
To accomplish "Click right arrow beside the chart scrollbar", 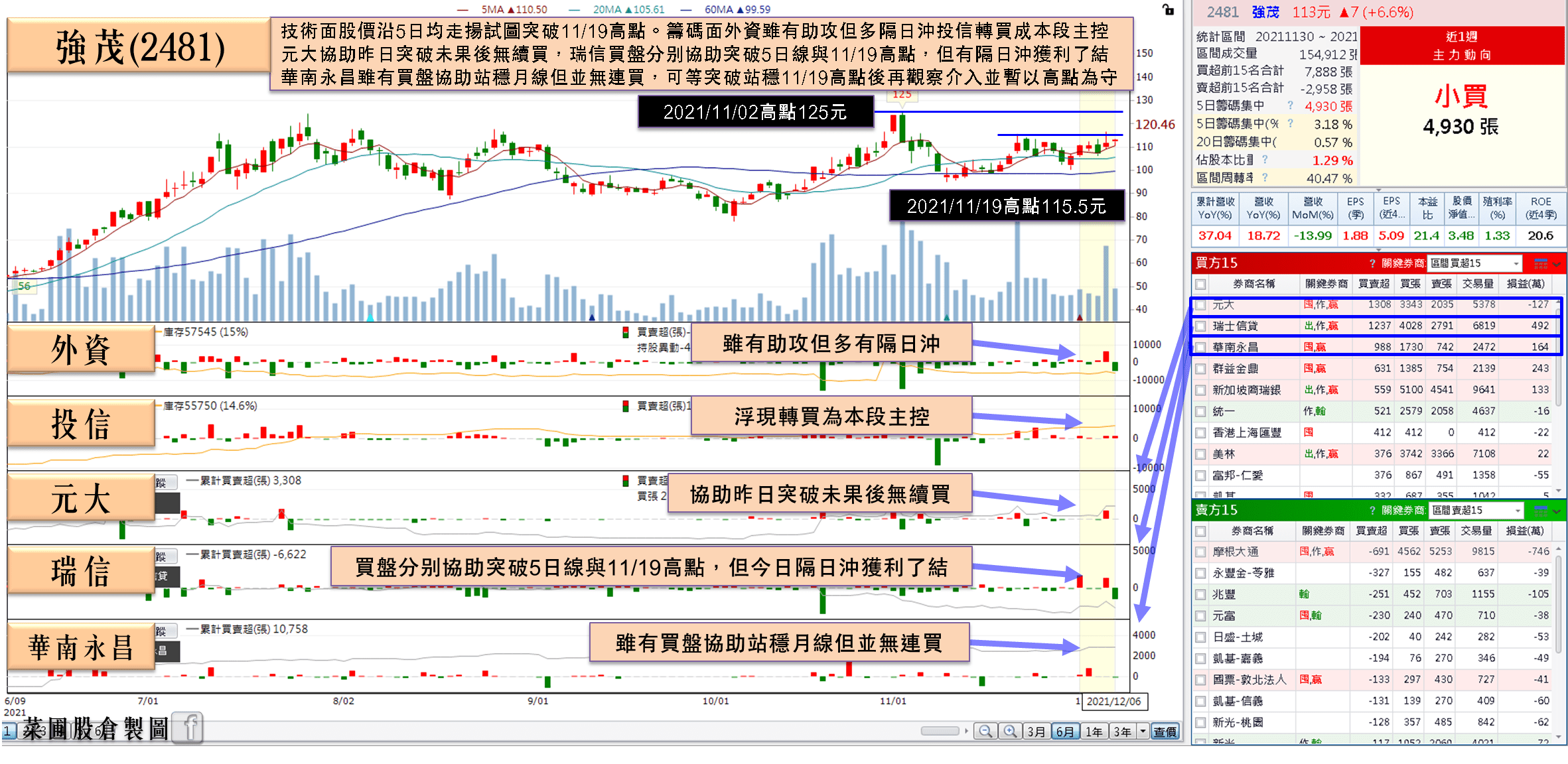I will (966, 731).
